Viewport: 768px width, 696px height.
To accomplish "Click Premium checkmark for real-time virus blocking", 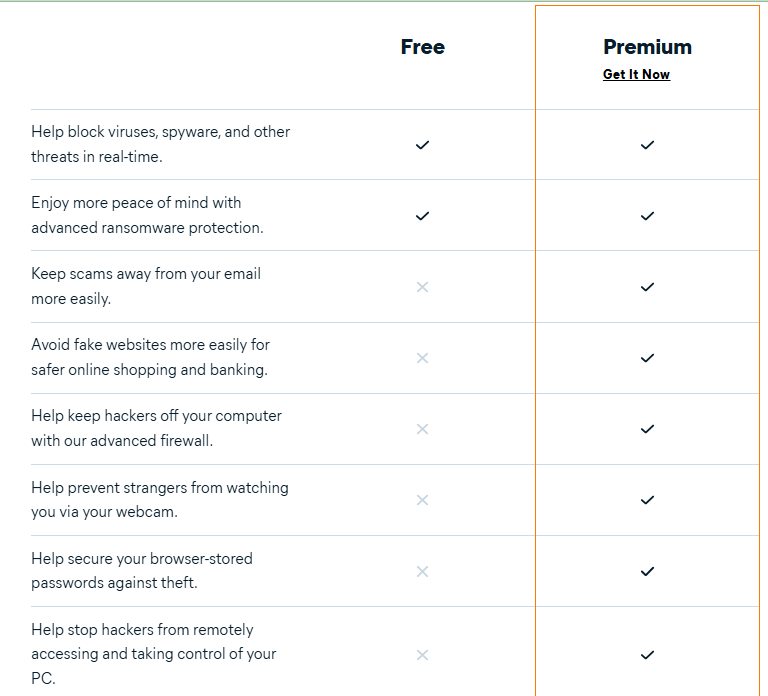I will [647, 145].
